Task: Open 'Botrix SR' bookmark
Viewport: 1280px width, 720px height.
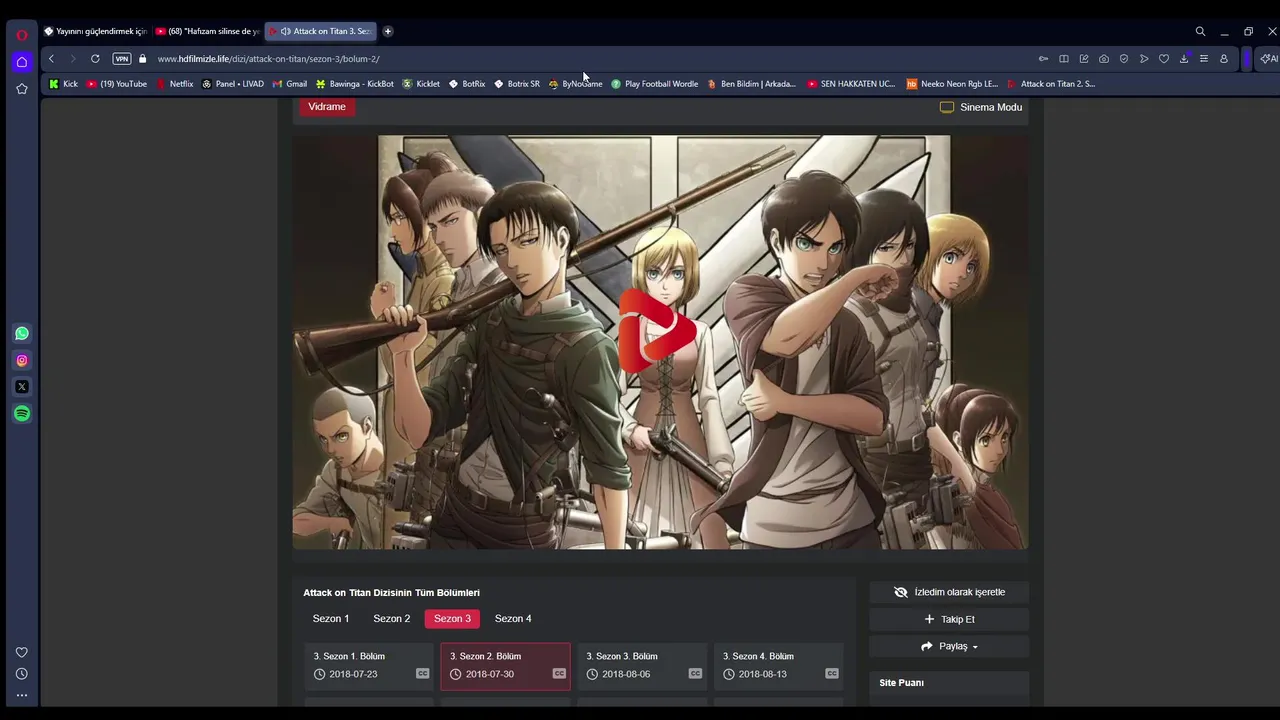Action: (517, 84)
